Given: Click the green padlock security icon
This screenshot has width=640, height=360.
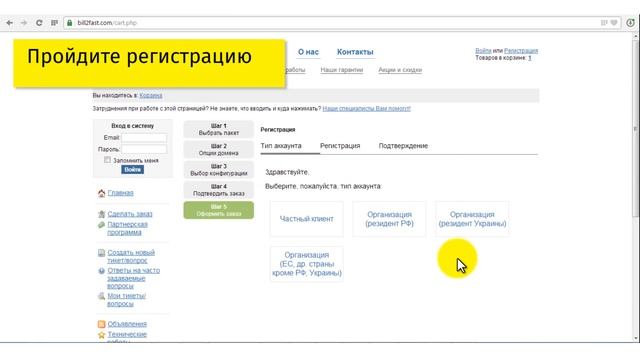Looking at the screenshot, I should click(70, 23).
